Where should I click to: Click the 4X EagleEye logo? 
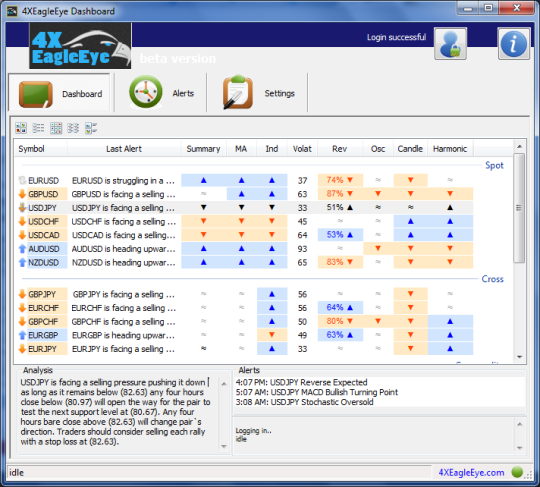point(80,46)
